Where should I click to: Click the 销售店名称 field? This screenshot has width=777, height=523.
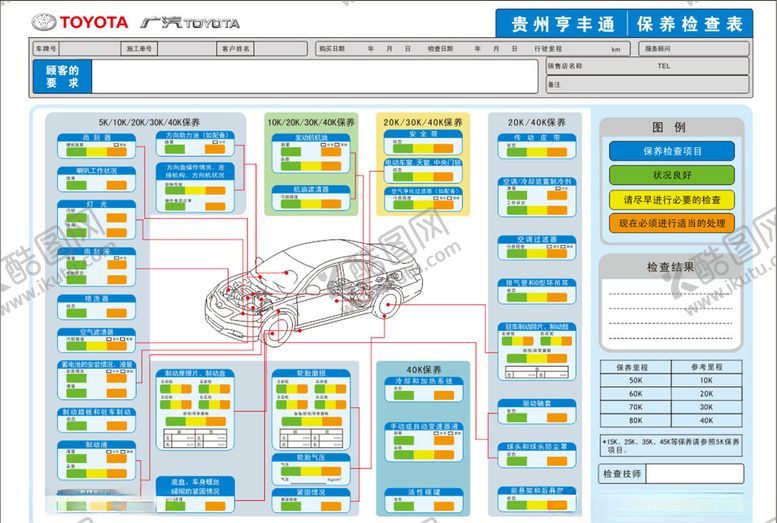coord(648,66)
